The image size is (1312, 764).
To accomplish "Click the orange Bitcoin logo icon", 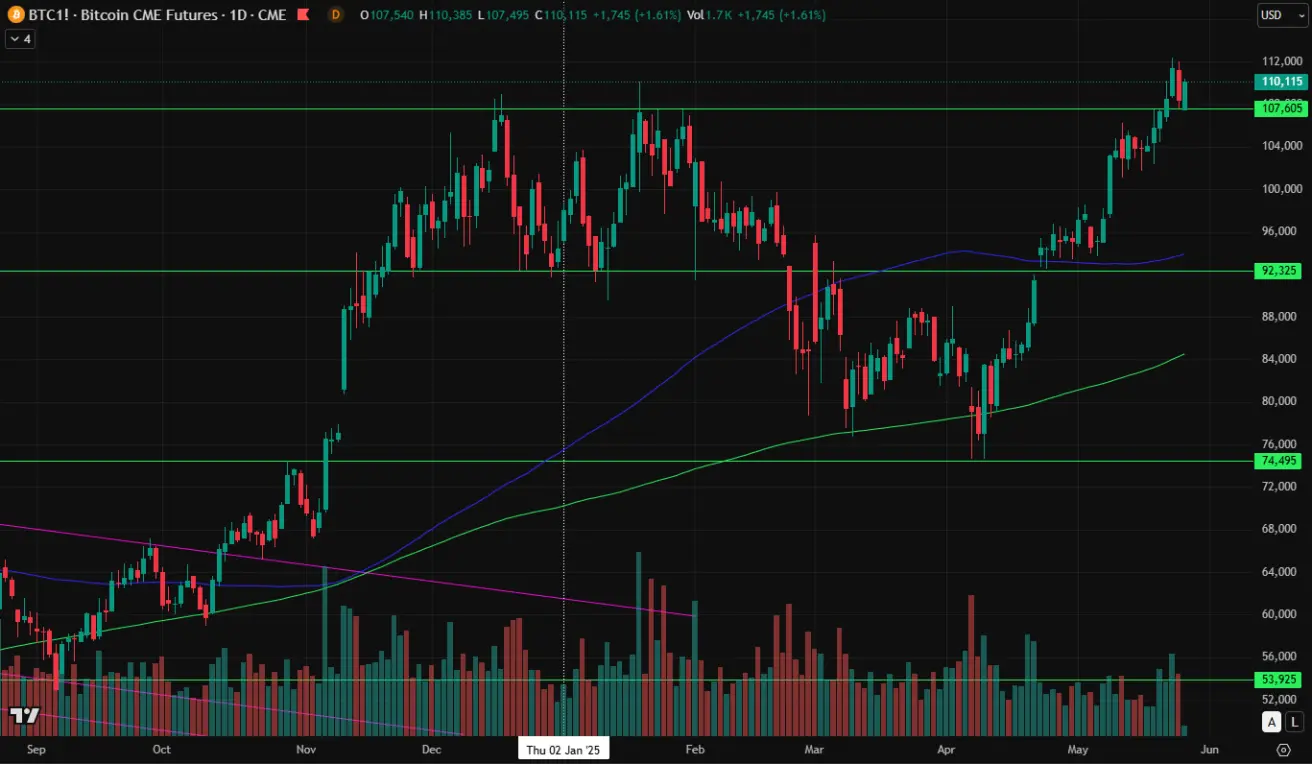I will coord(14,15).
